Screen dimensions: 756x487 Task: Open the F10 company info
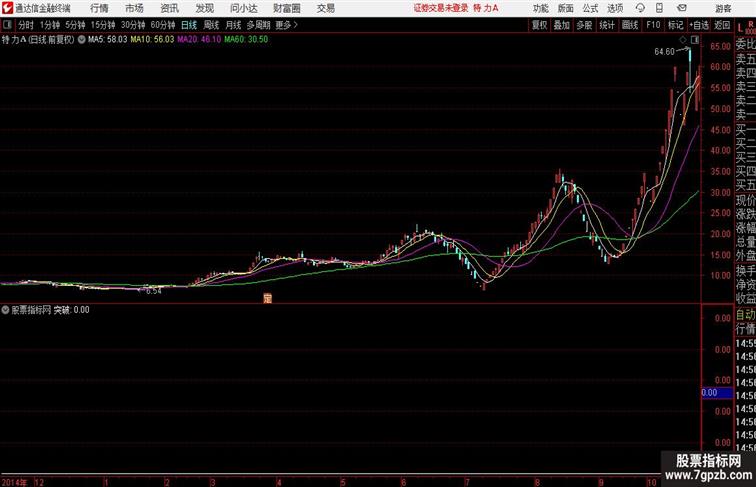[653, 25]
